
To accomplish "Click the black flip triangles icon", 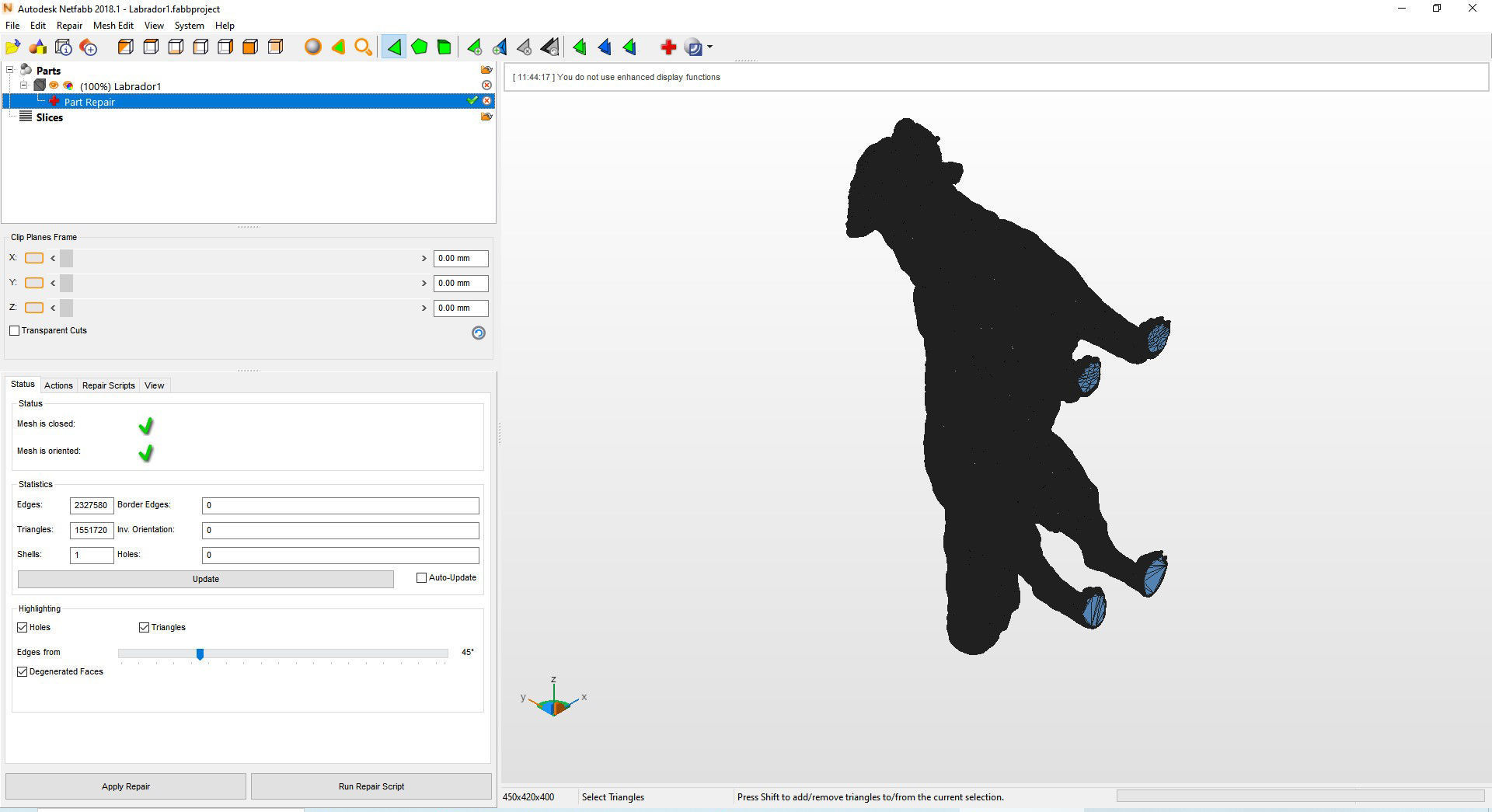I will [x=549, y=47].
